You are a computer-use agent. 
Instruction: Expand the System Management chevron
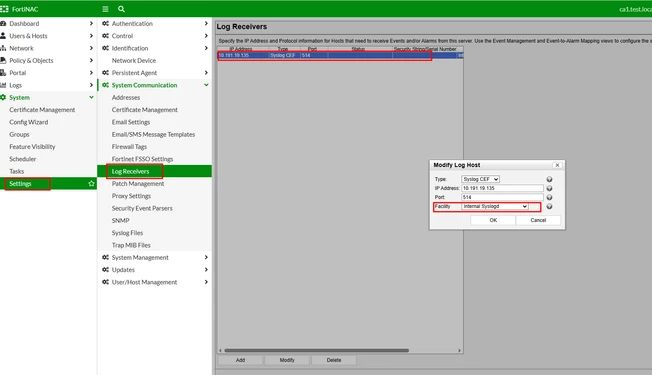pos(206,257)
